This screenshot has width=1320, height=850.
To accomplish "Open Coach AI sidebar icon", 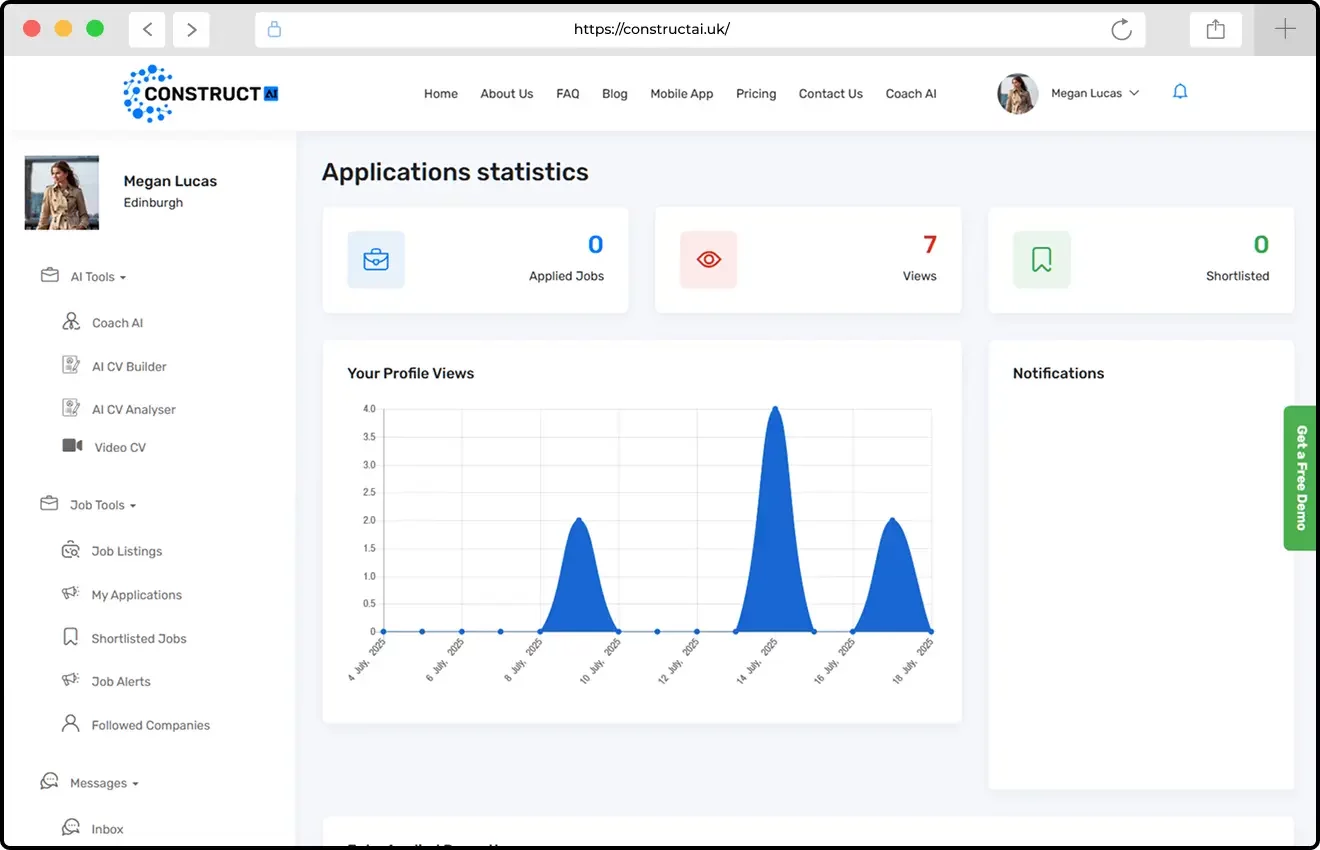I will click(71, 322).
